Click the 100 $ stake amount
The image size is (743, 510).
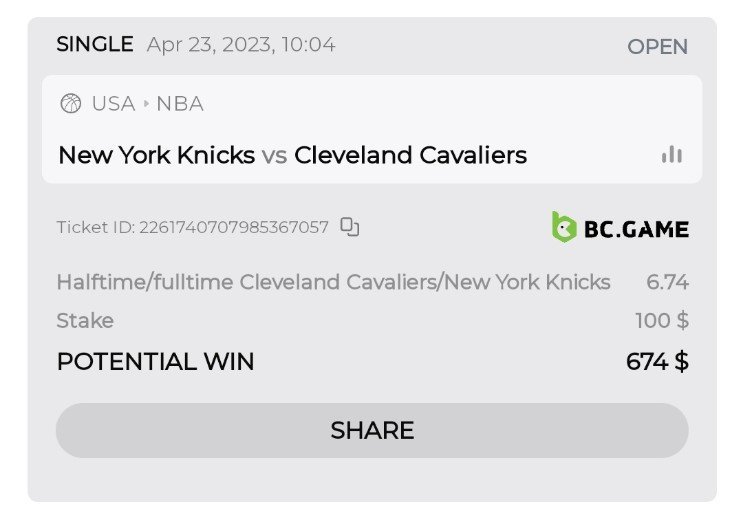pyautogui.click(x=661, y=321)
